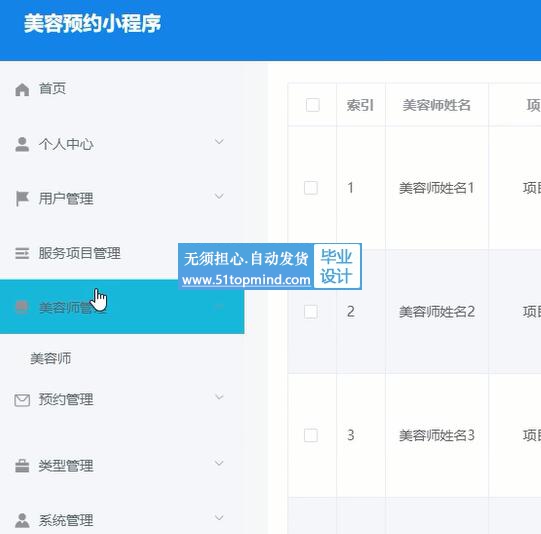The width and height of the screenshot is (541, 534).
Task: Open the 系统管理 menu
Action: click(122, 520)
